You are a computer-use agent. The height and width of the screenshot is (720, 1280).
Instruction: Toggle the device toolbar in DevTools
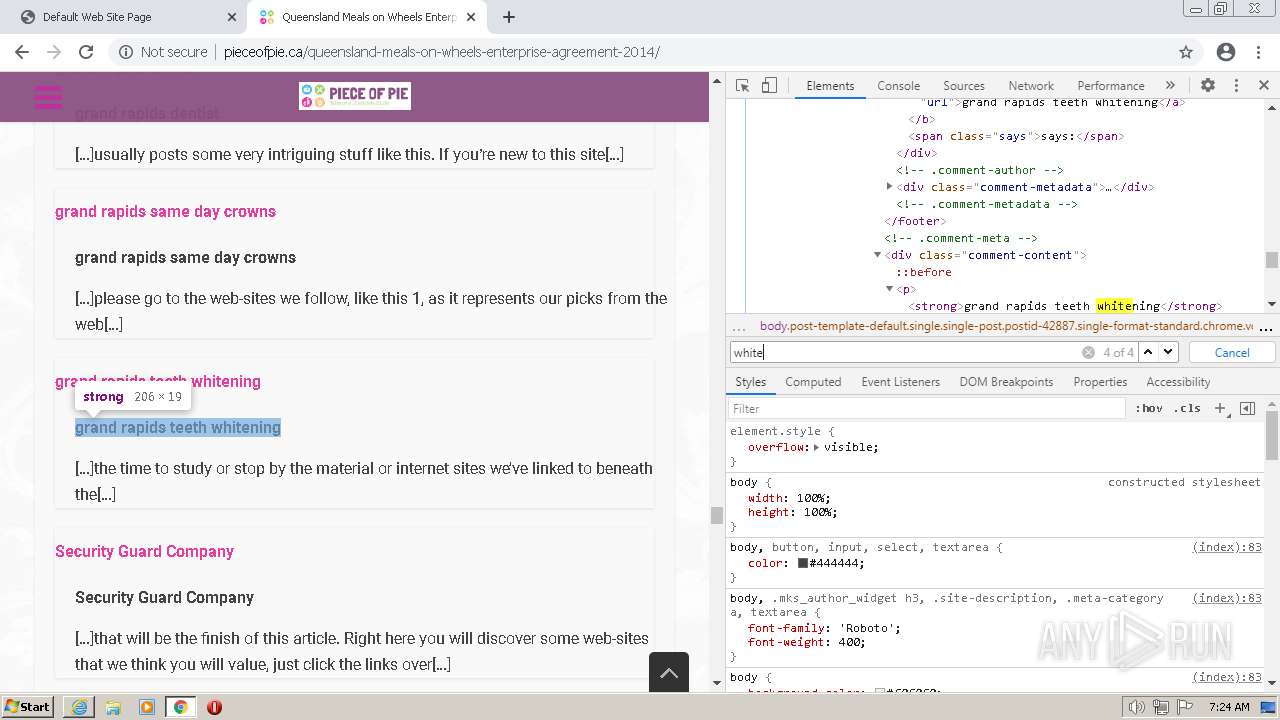pyautogui.click(x=769, y=86)
